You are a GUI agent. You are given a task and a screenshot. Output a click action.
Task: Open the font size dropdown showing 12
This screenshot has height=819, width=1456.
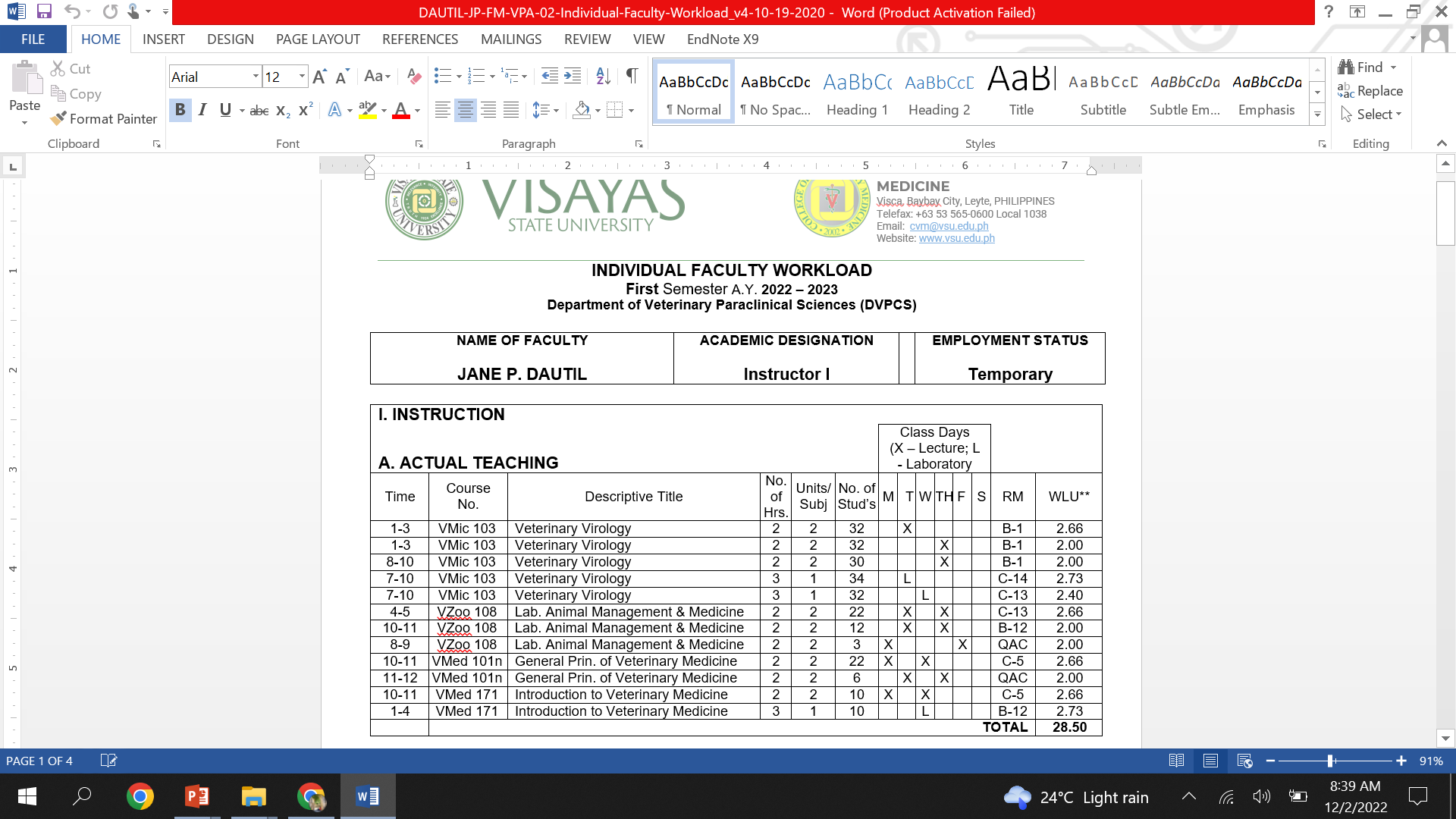coord(302,77)
